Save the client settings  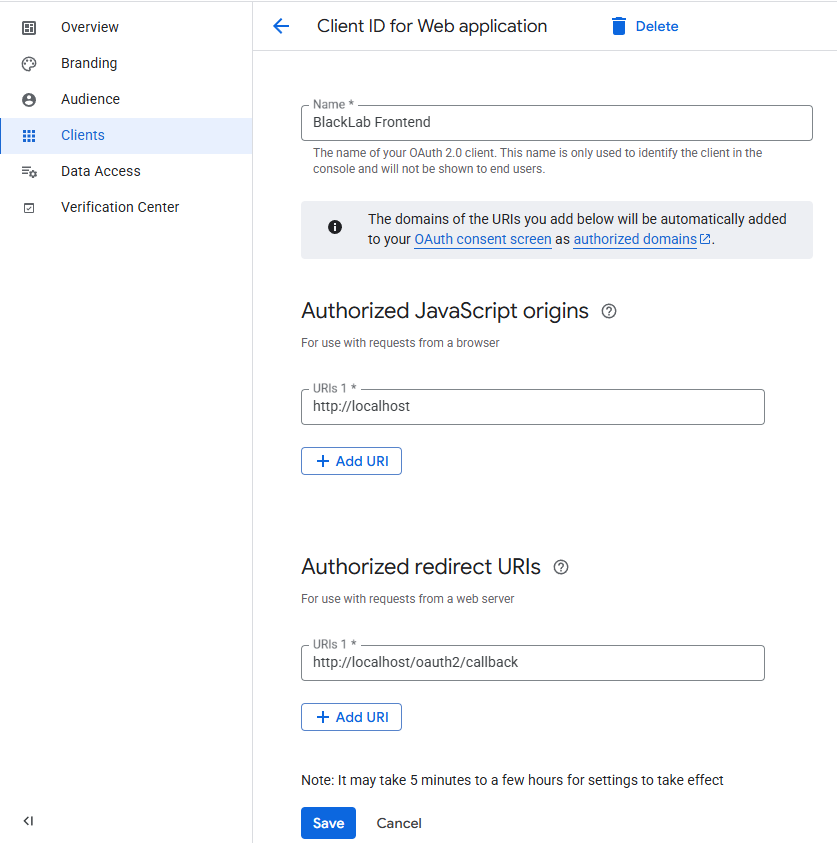(x=328, y=823)
